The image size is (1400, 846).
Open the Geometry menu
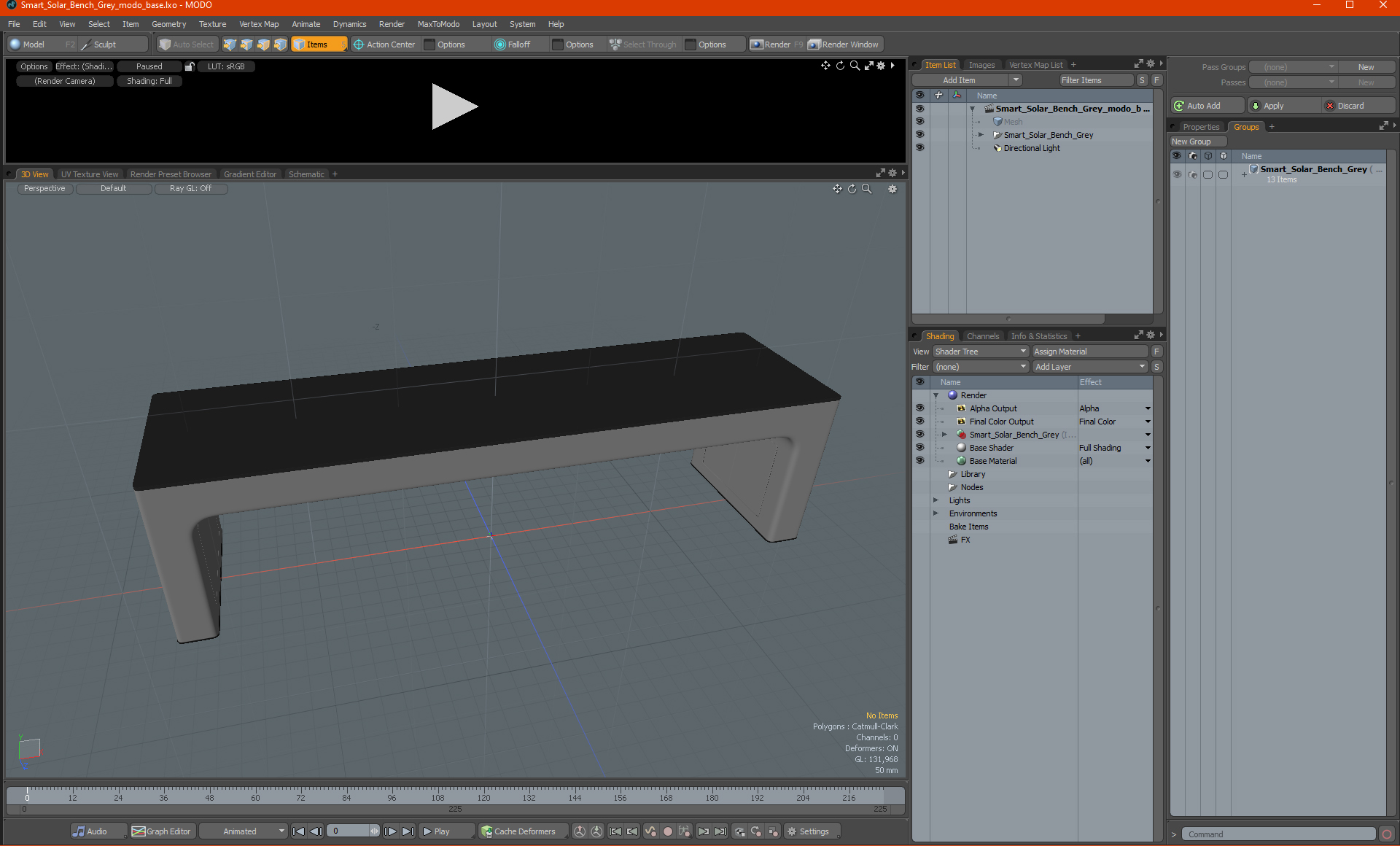(x=168, y=24)
